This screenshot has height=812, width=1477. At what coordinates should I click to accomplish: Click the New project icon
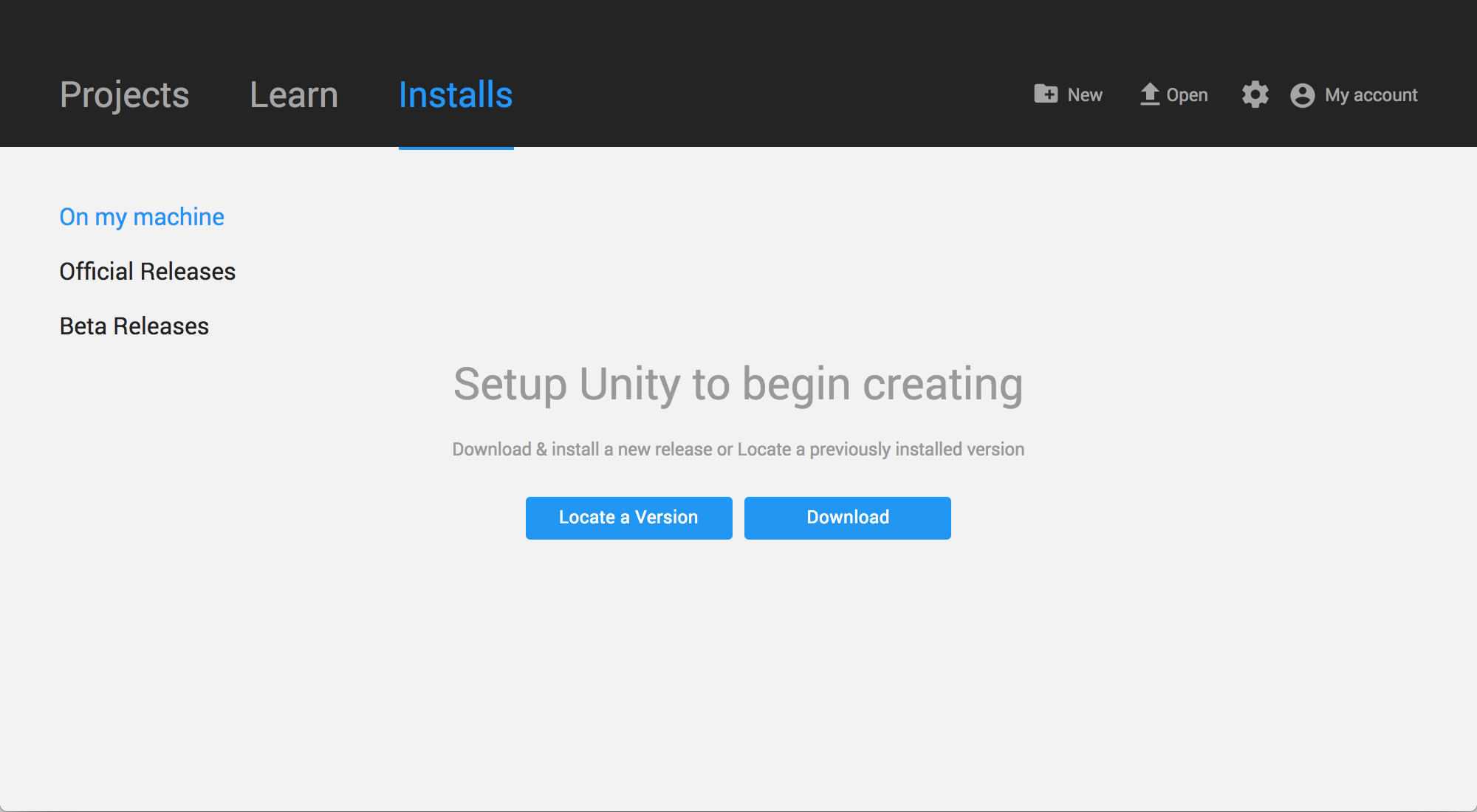pyautogui.click(x=1046, y=94)
